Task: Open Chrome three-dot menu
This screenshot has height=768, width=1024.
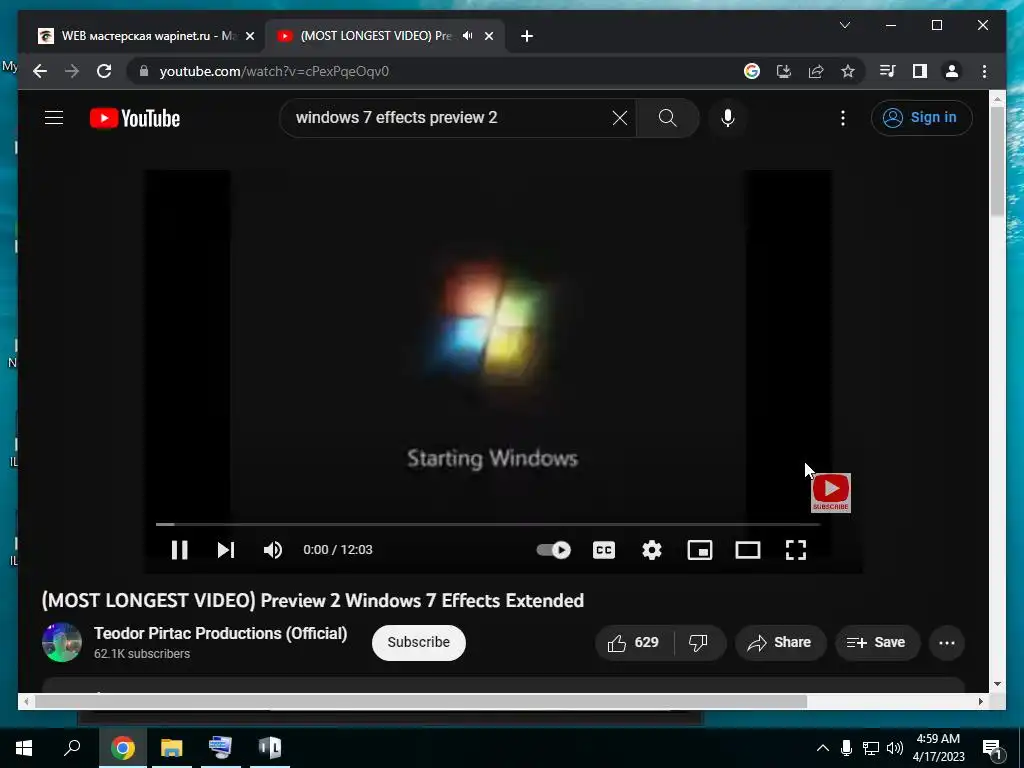Action: 984,71
